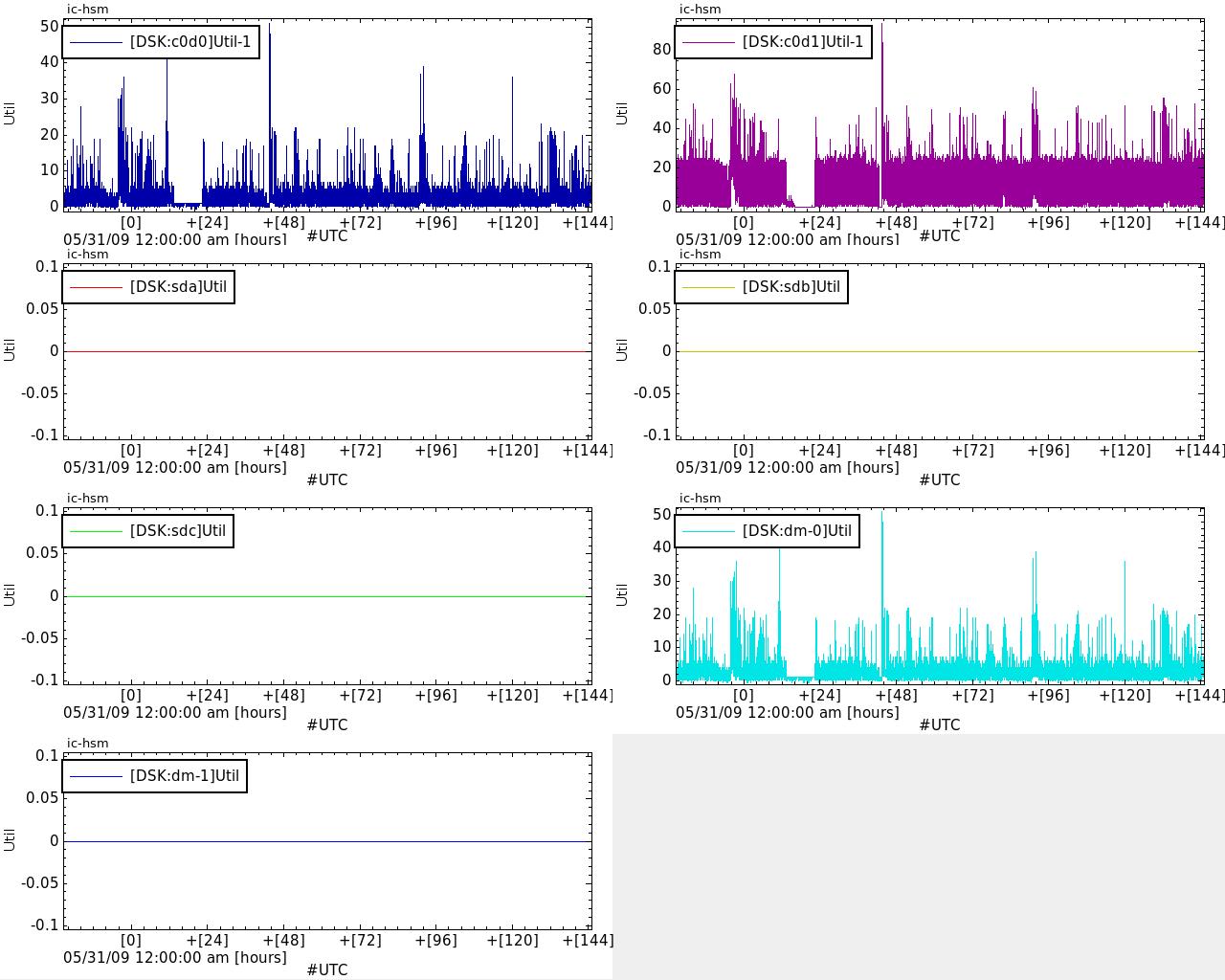Viewport: 1225px width, 980px height.
Task: Click the [DSK:sdc]Util legend text
Action: 178,531
